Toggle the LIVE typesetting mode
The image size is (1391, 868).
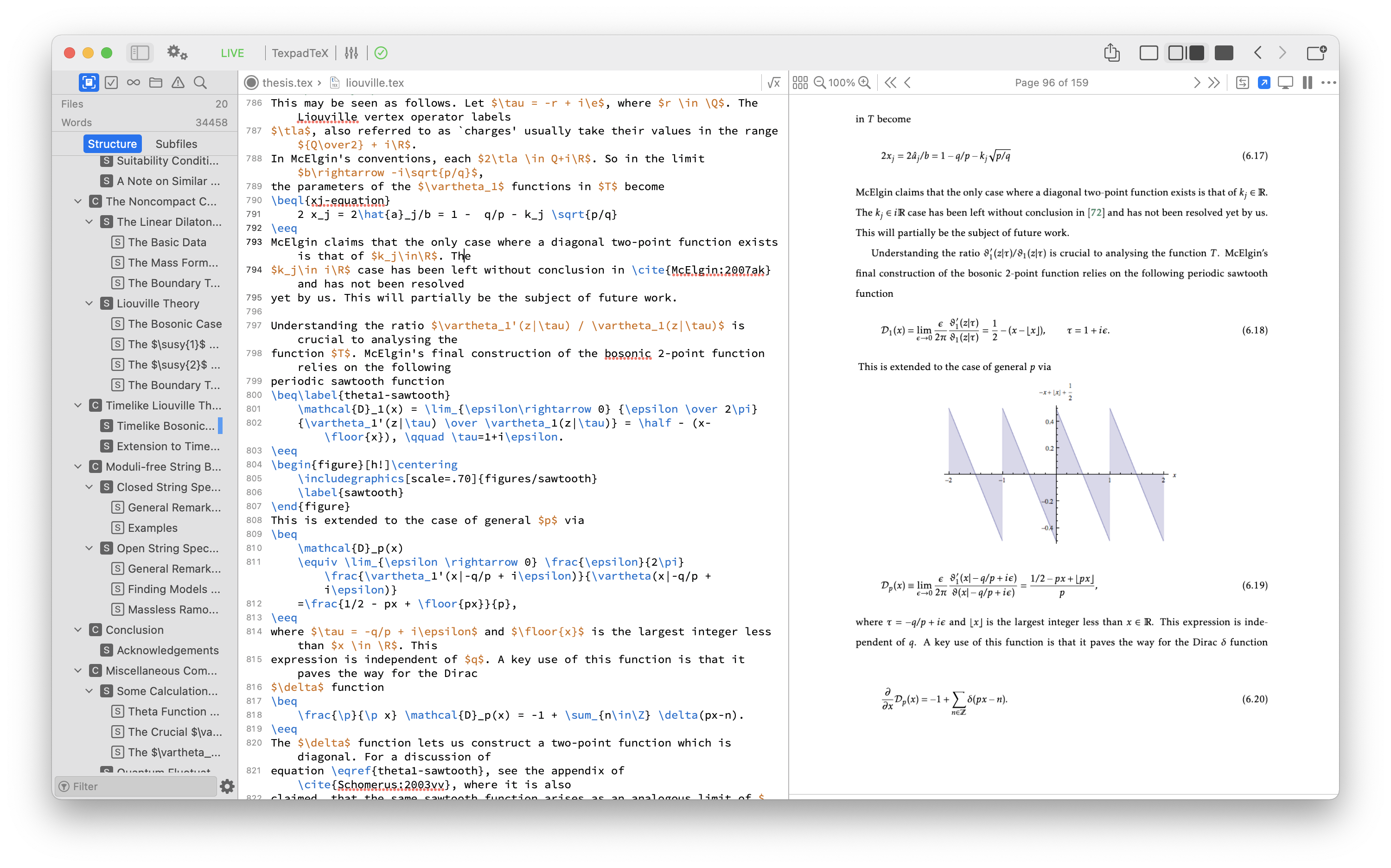[232, 53]
